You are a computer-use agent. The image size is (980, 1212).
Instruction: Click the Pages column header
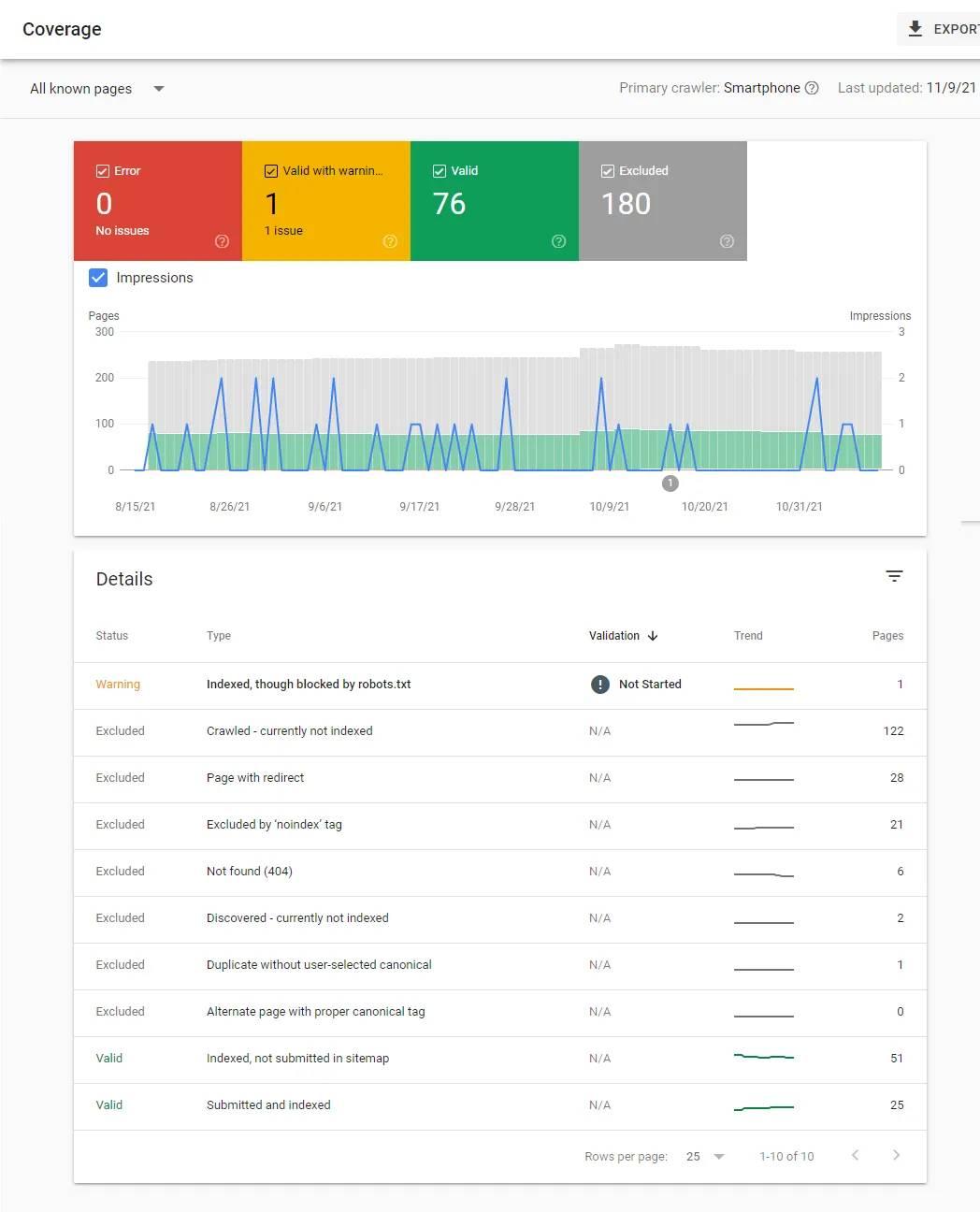click(887, 636)
